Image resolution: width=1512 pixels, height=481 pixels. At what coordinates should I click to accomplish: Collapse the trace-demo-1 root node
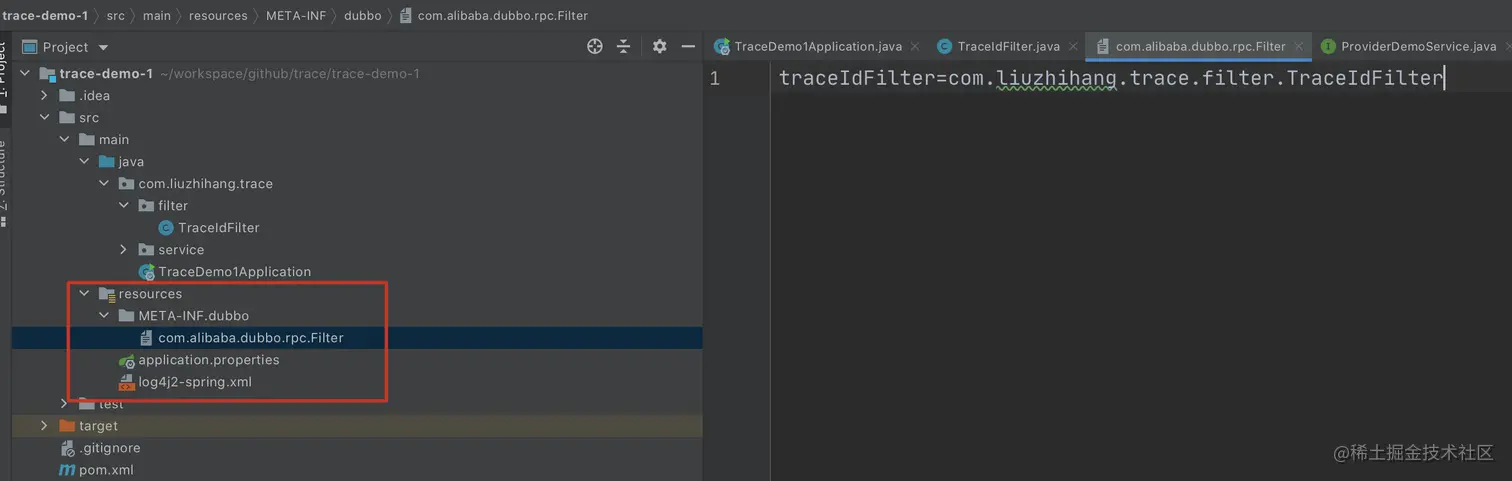(24, 74)
